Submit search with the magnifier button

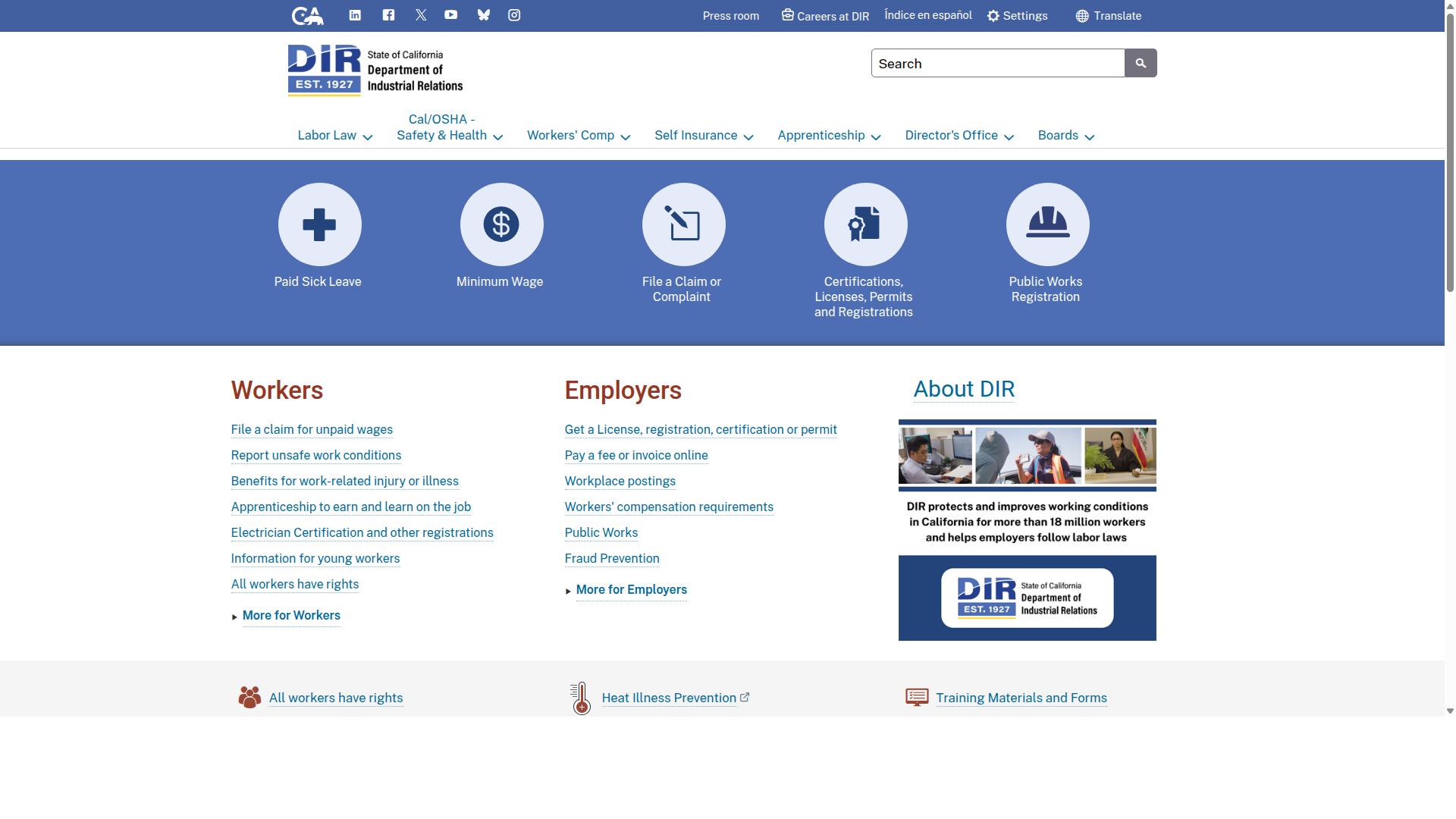[x=1141, y=63]
